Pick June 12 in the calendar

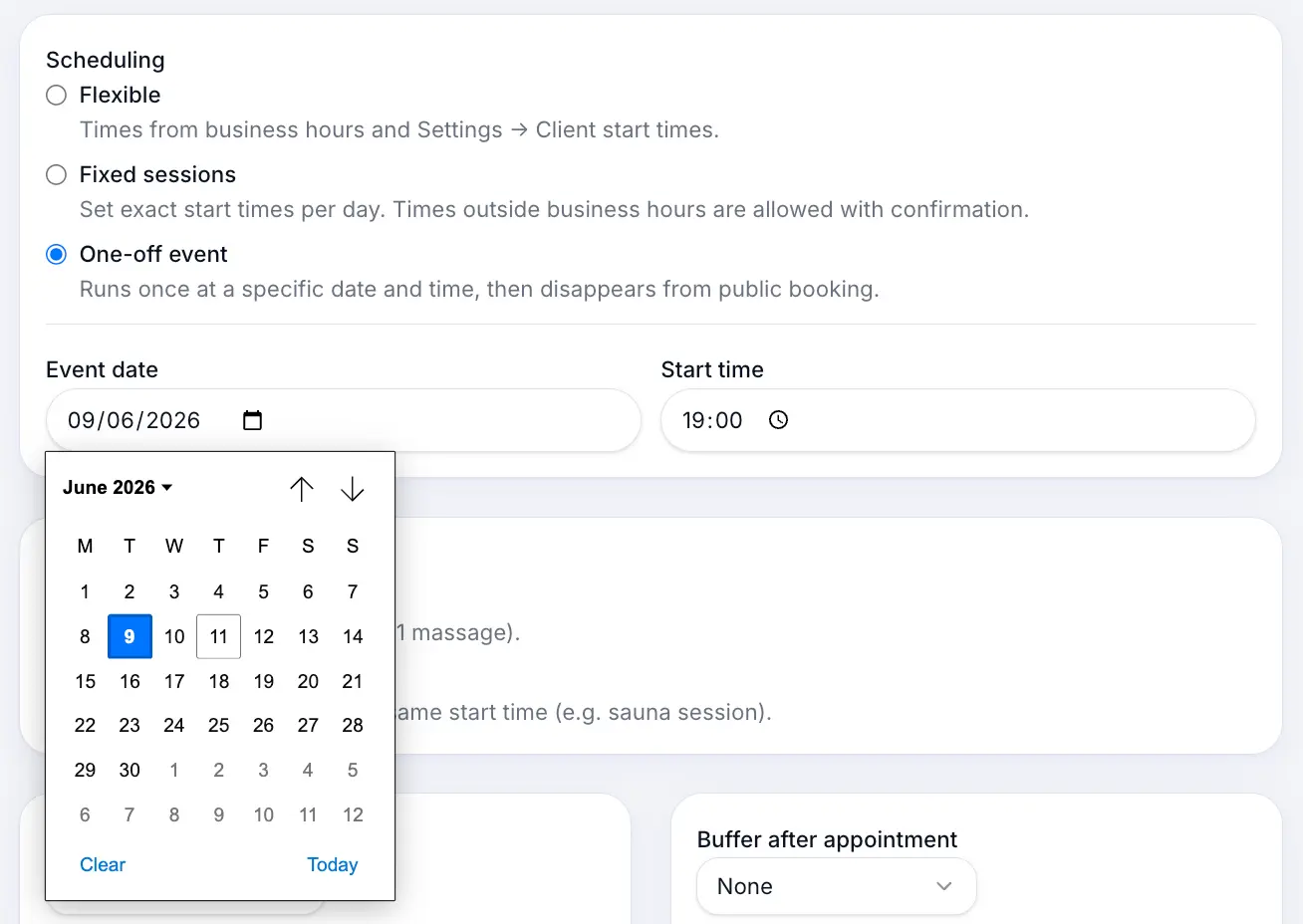(x=263, y=636)
